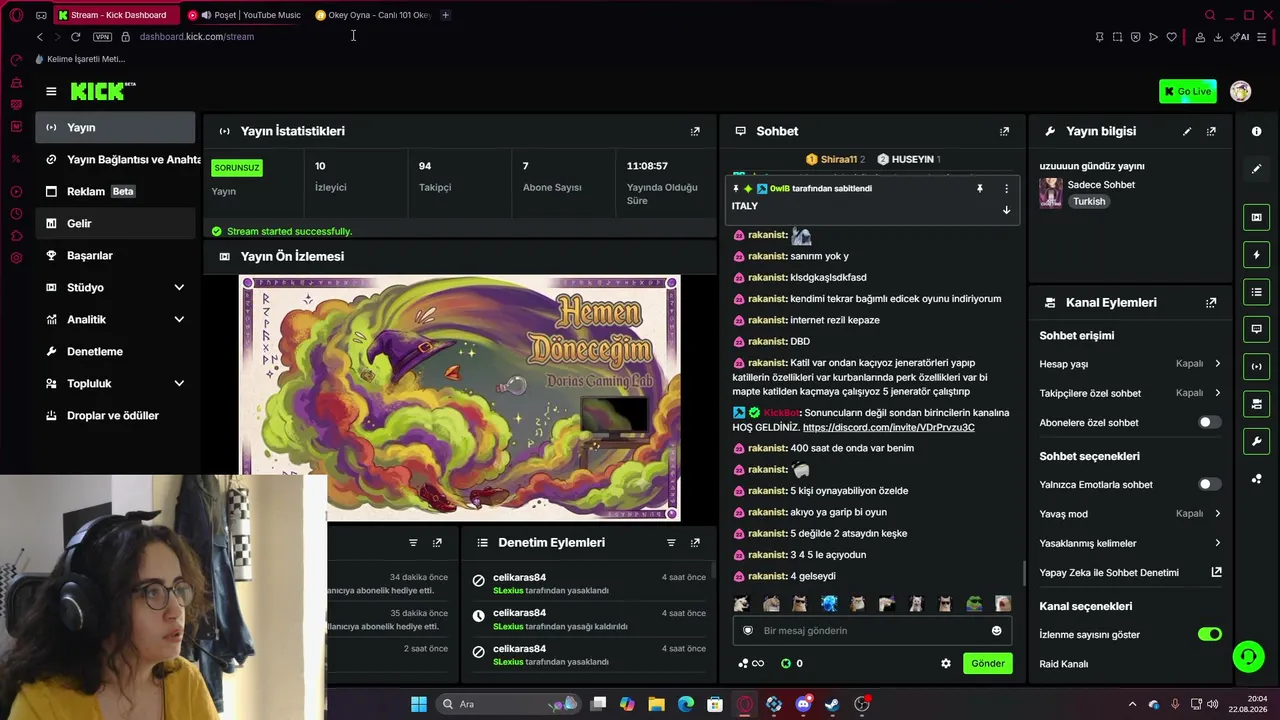The width and height of the screenshot is (1280, 720).
Task: Open Opera VPN badge
Action: [x=102, y=37]
